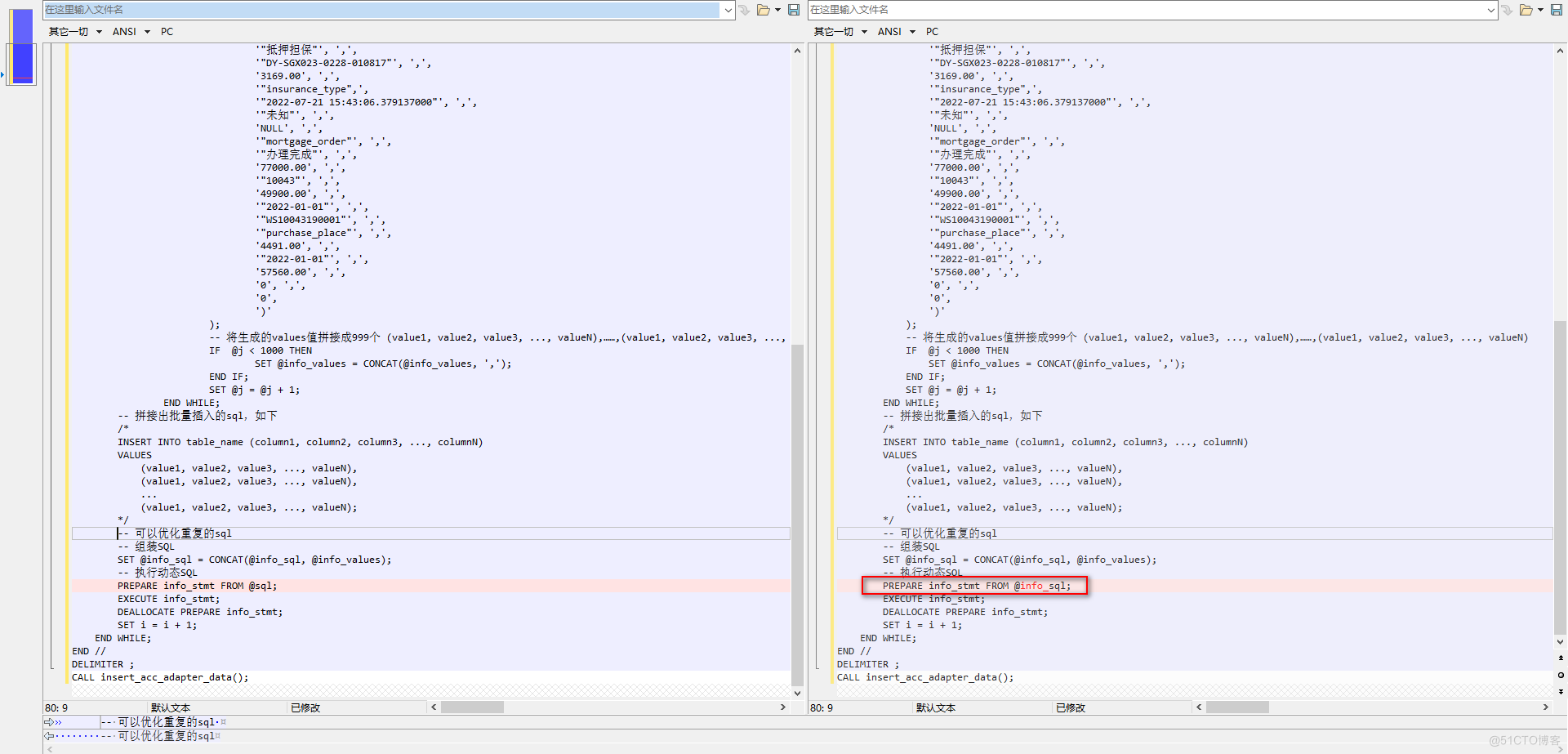Click the right pane PC line-ending label

932,32
